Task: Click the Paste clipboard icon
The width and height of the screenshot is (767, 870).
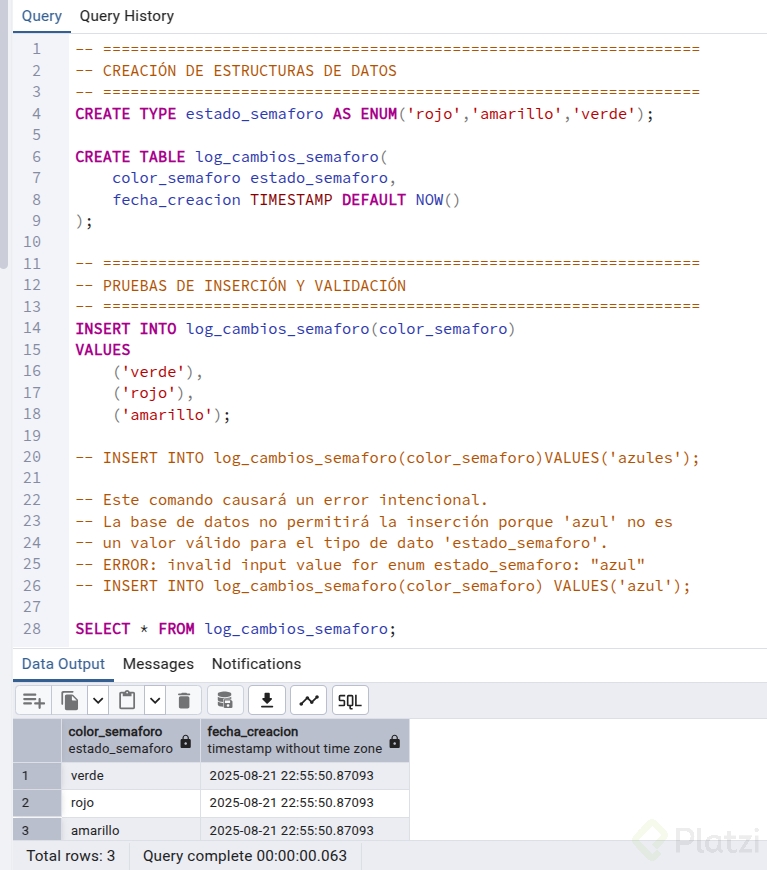Action: click(127, 701)
